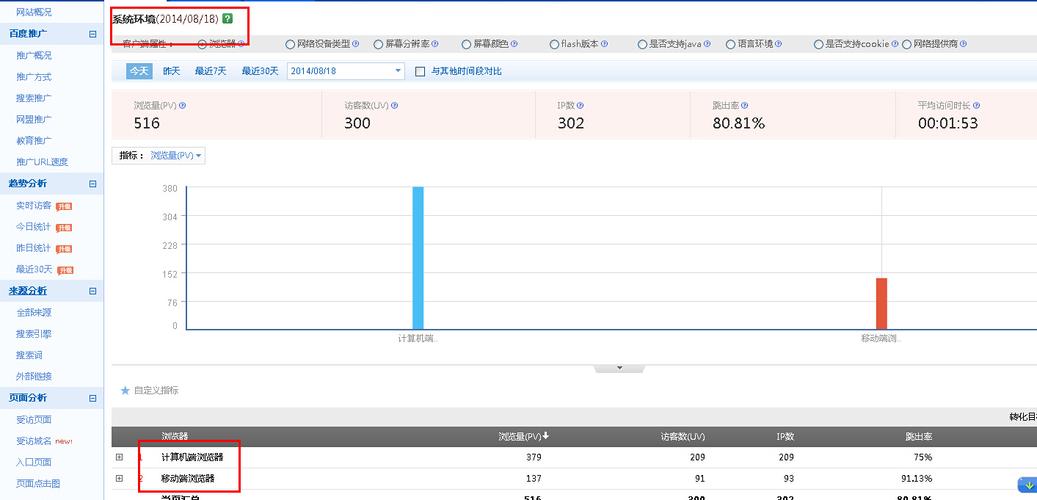Open the 2014/08/18 date dropdown
This screenshot has height=500, width=1037.
pyautogui.click(x=397, y=71)
